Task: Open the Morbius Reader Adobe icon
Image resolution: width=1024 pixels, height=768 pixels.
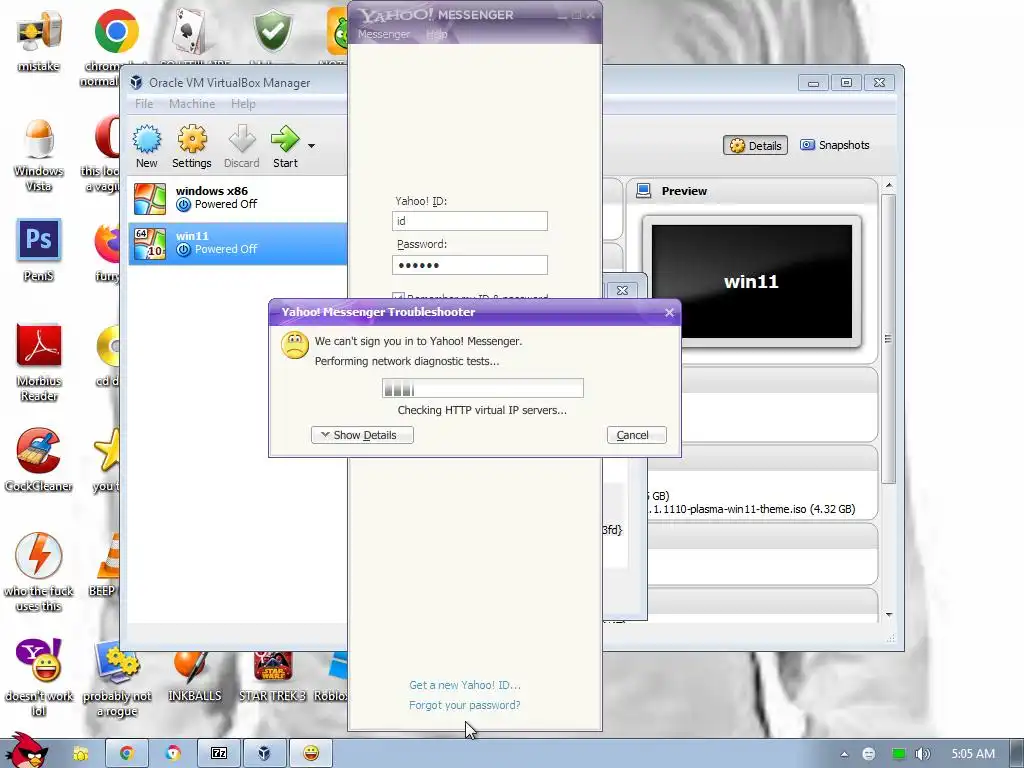Action: (39, 344)
